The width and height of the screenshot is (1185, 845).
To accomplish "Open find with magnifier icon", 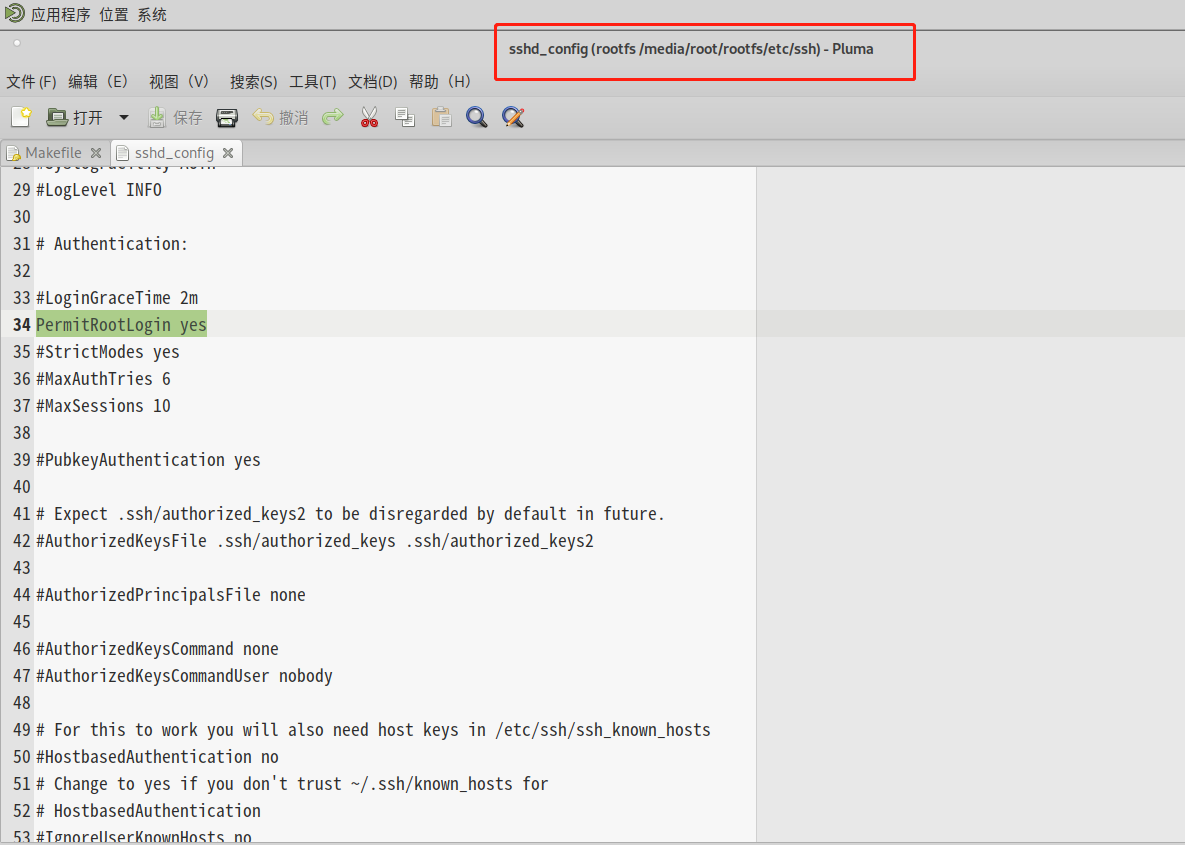I will click(476, 117).
